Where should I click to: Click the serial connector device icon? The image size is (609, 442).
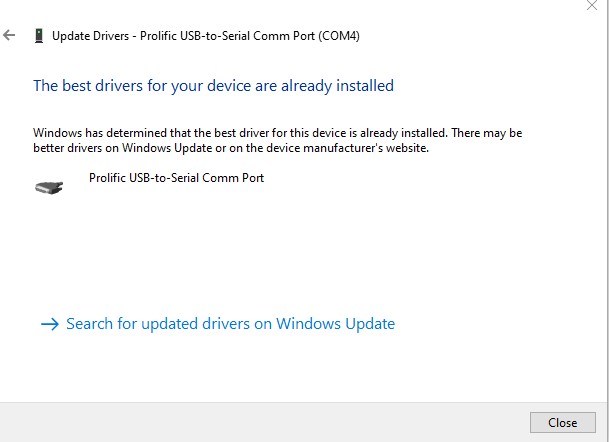[49, 187]
